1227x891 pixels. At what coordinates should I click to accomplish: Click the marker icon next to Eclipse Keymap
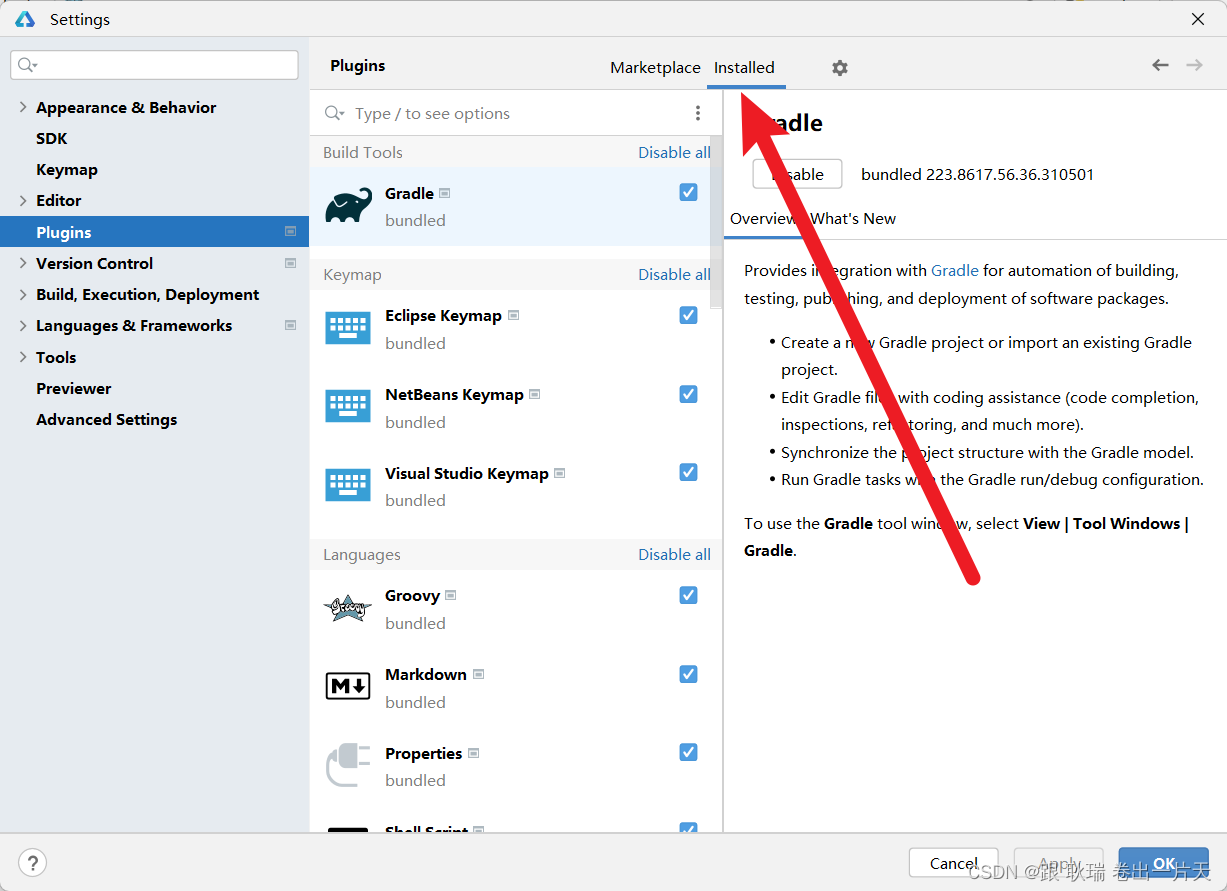513,315
